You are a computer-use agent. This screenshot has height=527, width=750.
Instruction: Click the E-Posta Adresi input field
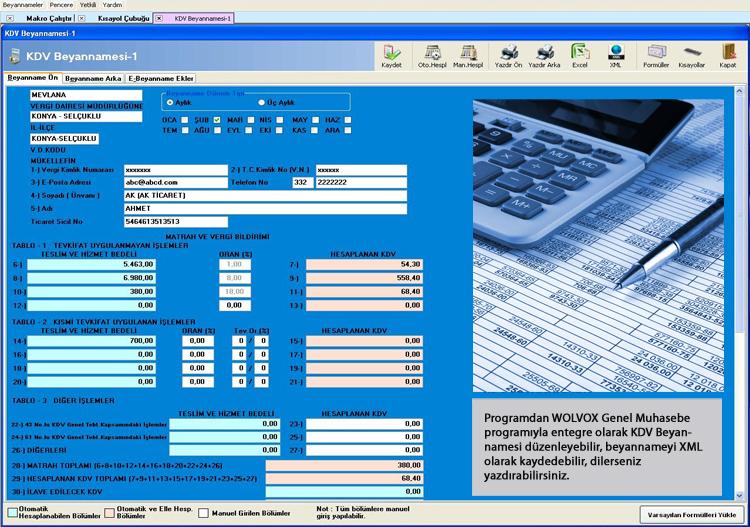tap(175, 182)
